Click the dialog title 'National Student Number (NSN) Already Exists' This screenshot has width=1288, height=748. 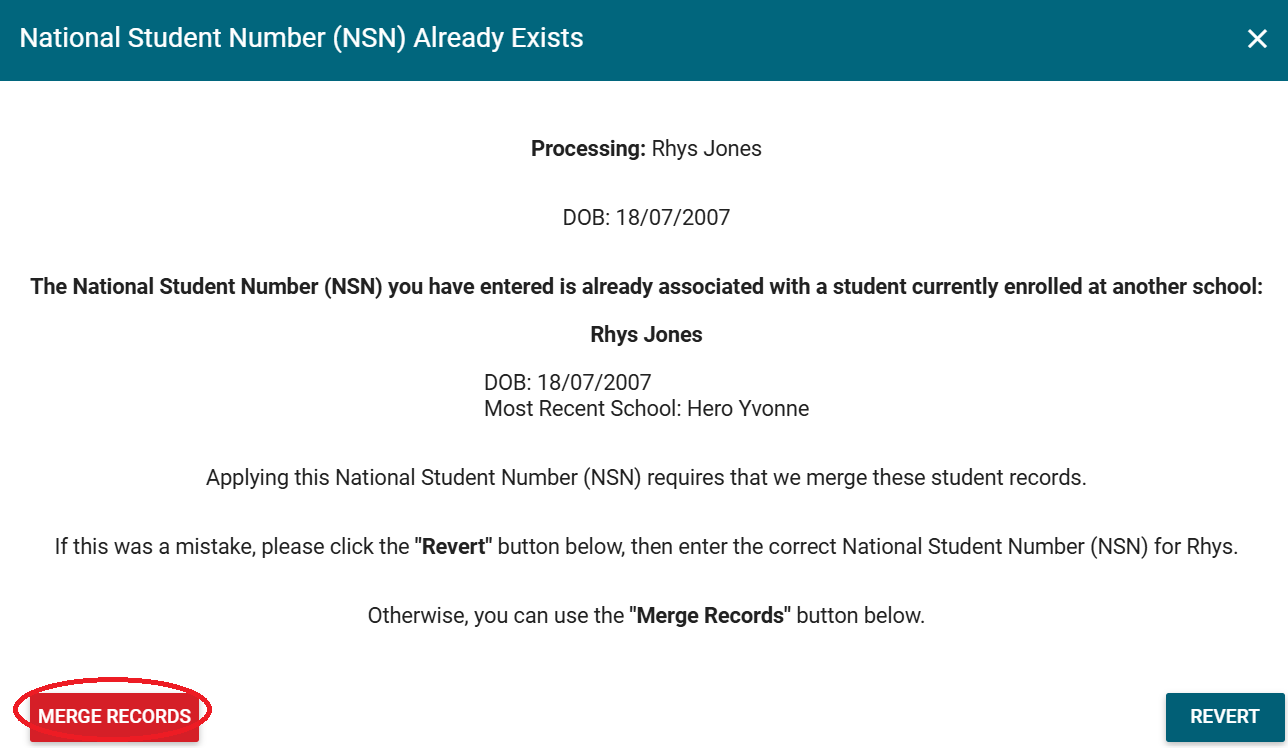(x=301, y=39)
